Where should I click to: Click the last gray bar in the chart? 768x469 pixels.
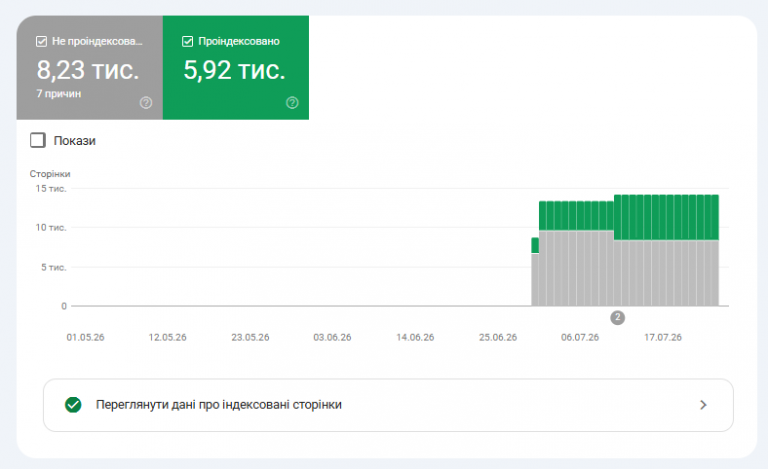coord(715,273)
